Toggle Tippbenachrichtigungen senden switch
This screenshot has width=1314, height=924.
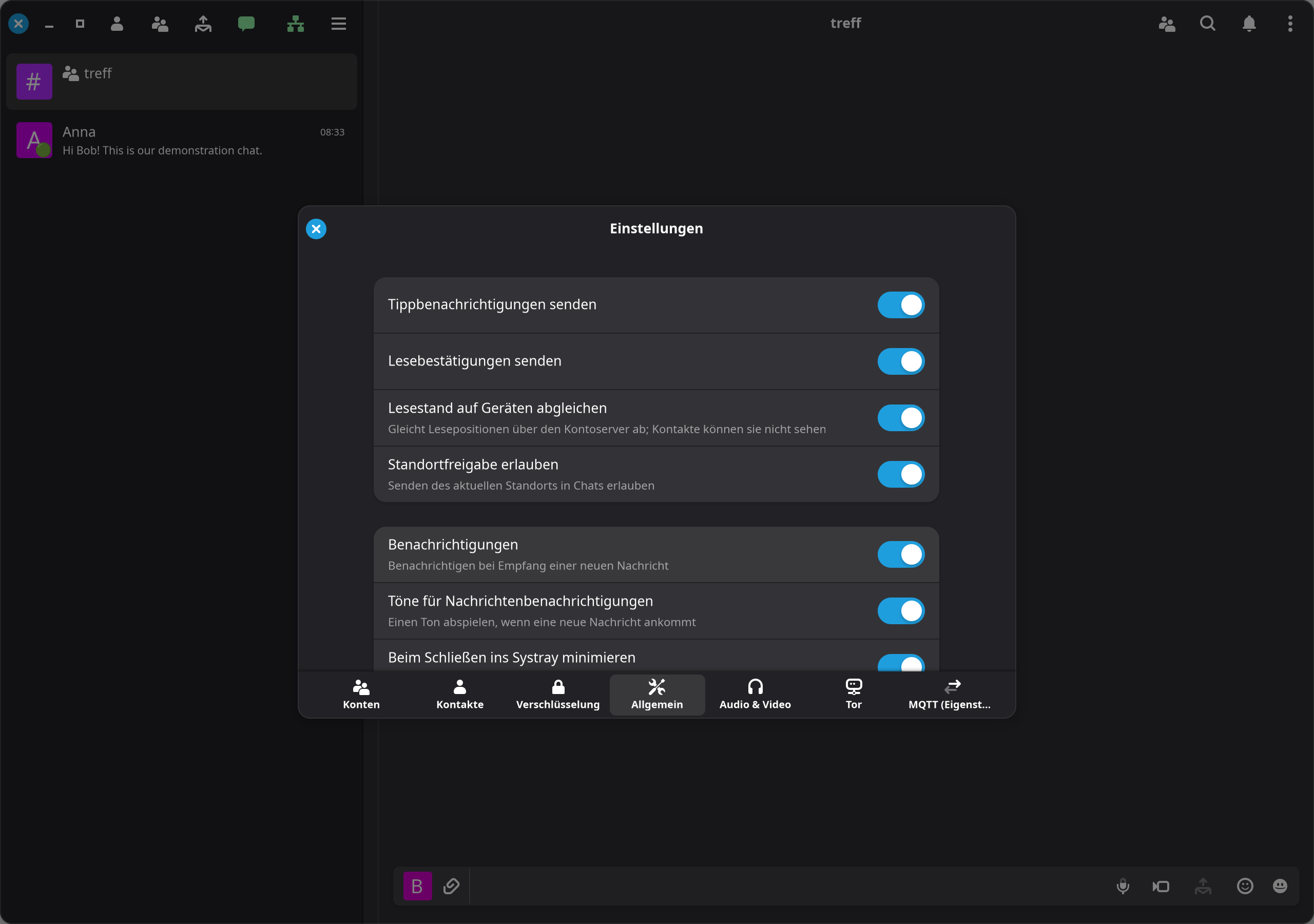click(901, 304)
